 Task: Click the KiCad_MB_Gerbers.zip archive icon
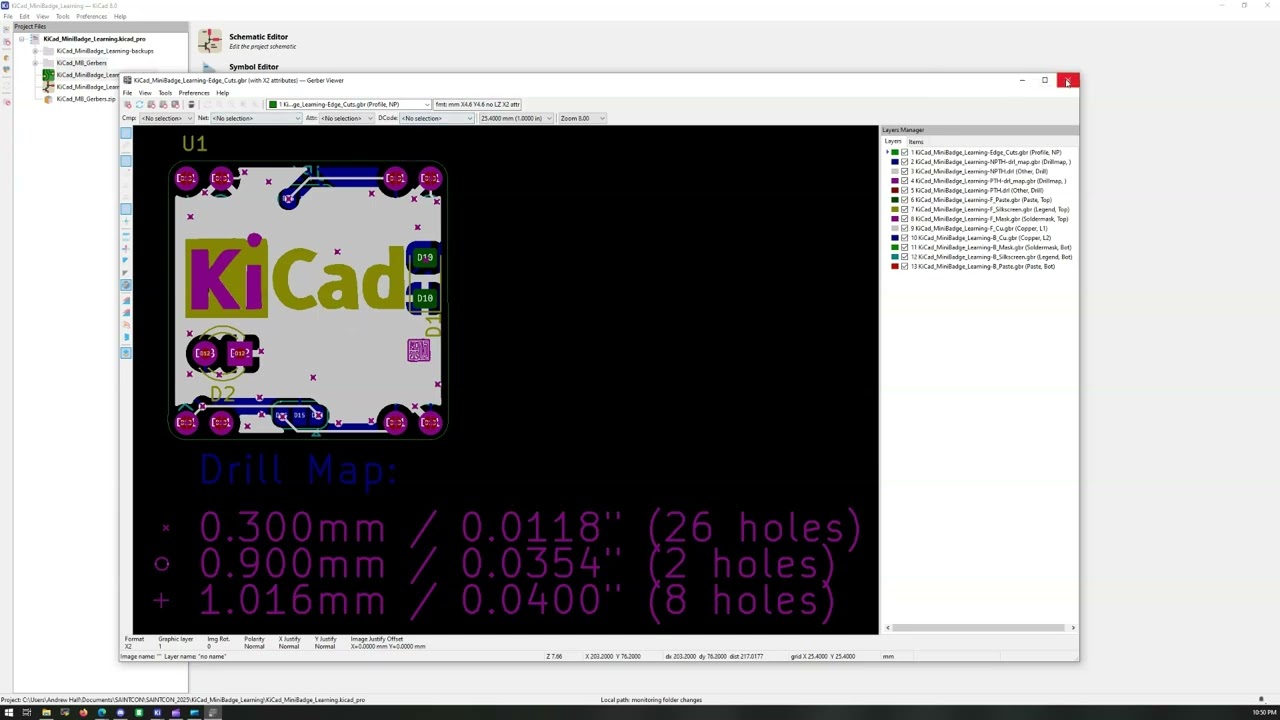(x=48, y=99)
